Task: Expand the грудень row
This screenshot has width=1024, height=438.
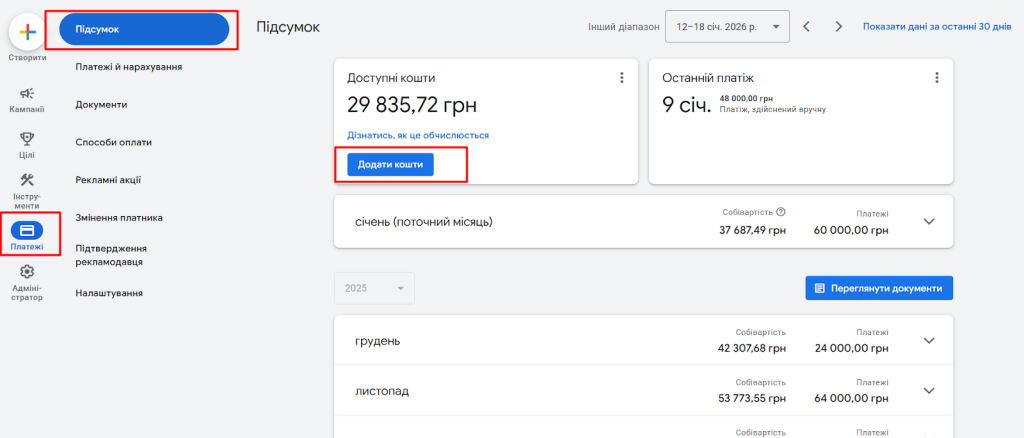Action: tap(929, 340)
